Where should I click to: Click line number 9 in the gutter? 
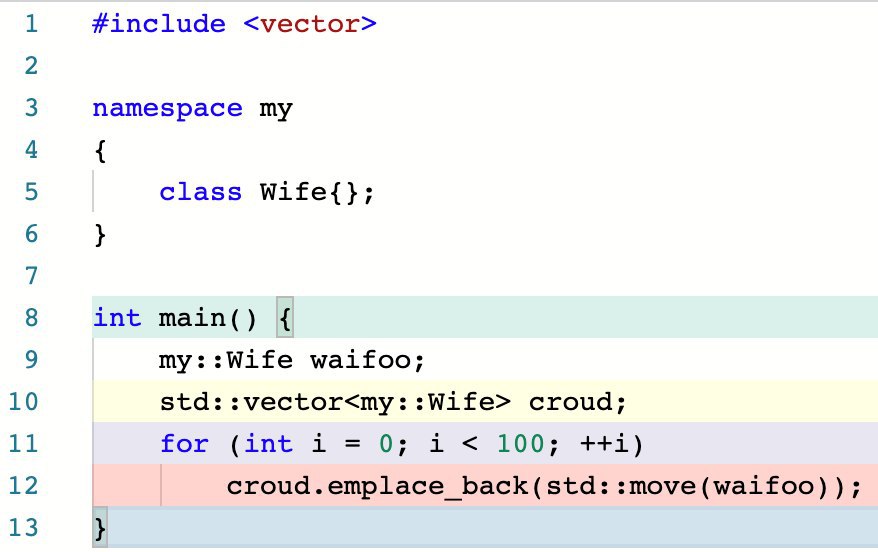click(31, 359)
